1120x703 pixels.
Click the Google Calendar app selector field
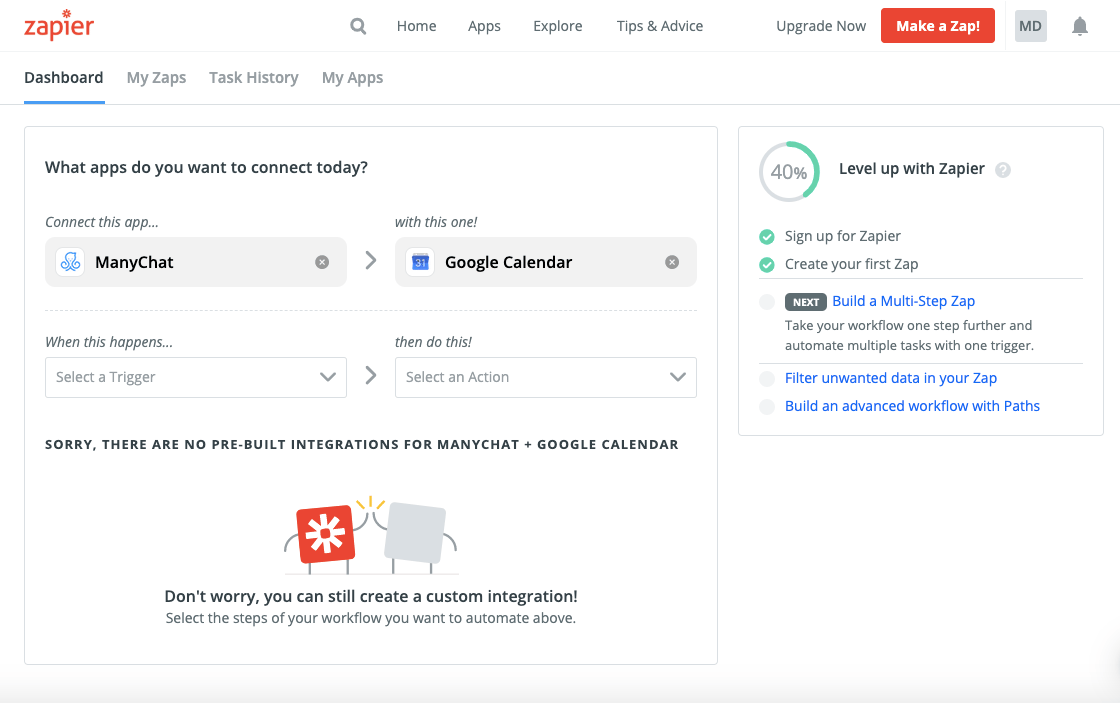pyautogui.click(x=546, y=262)
